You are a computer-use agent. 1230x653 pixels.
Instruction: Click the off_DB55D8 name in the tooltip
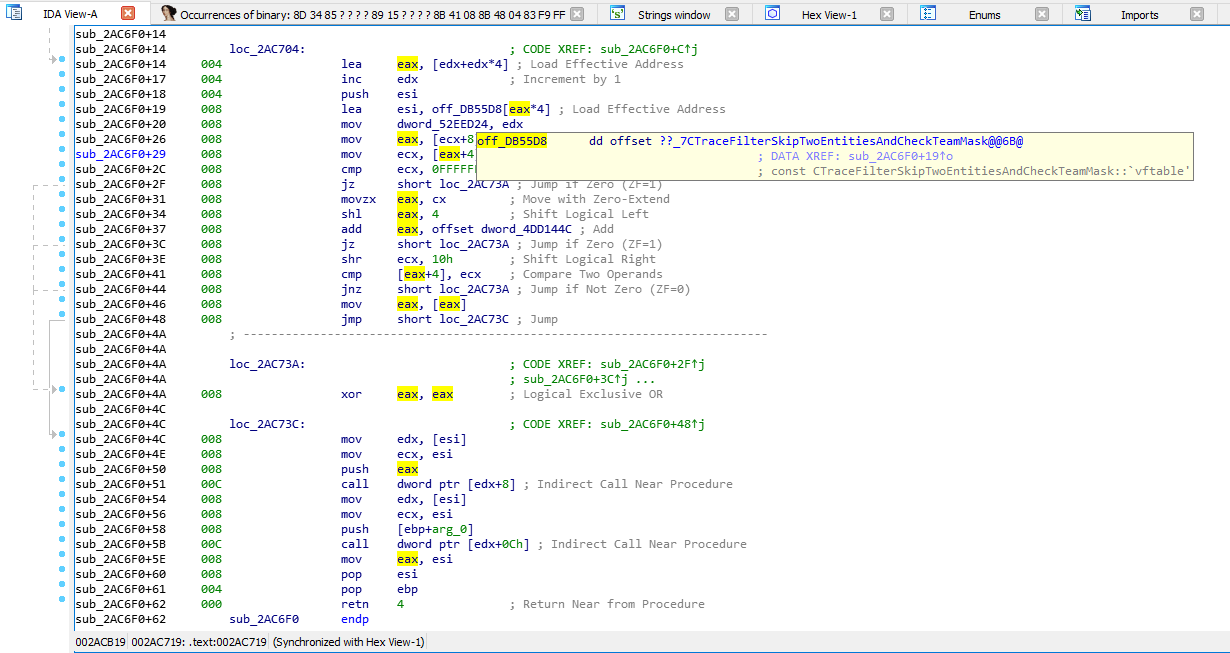(512, 141)
